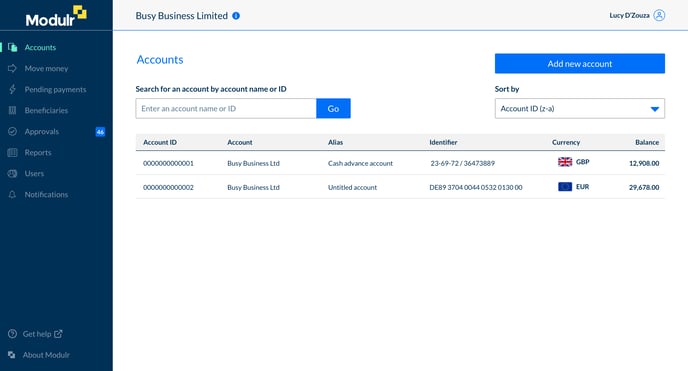Click the Users sidebar icon
This screenshot has height=371, width=688.
click(12, 174)
